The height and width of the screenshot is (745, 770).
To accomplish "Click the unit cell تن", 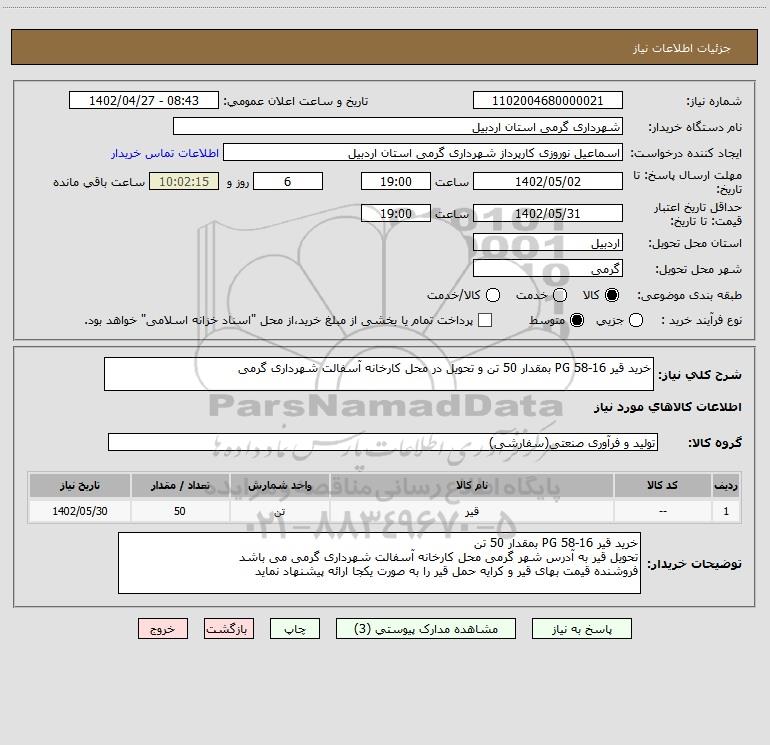I will pos(279,511).
